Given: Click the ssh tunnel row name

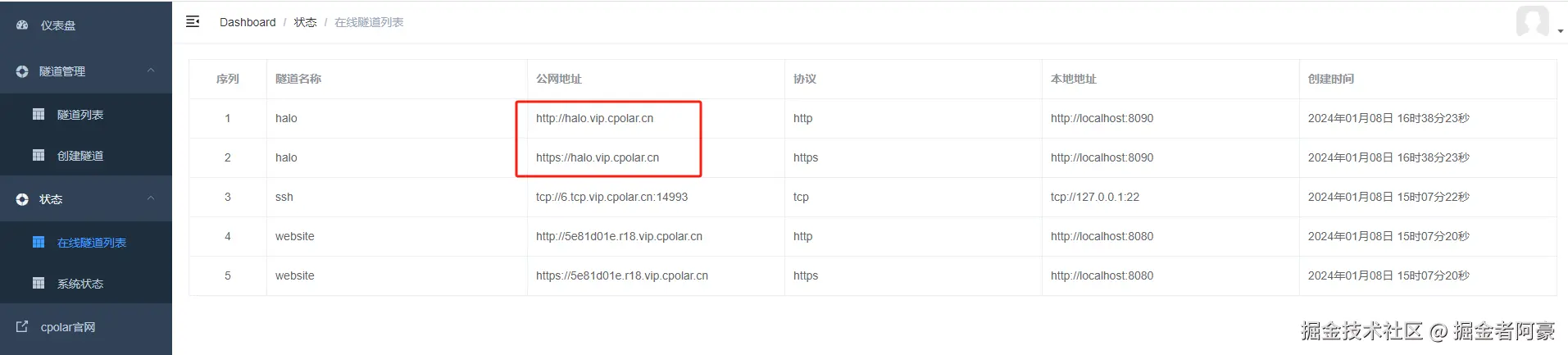Looking at the screenshot, I should tap(284, 197).
